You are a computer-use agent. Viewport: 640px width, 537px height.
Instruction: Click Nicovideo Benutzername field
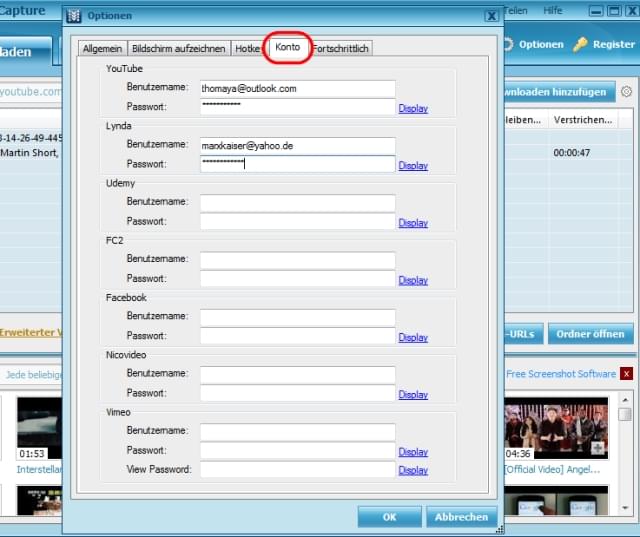click(x=298, y=374)
